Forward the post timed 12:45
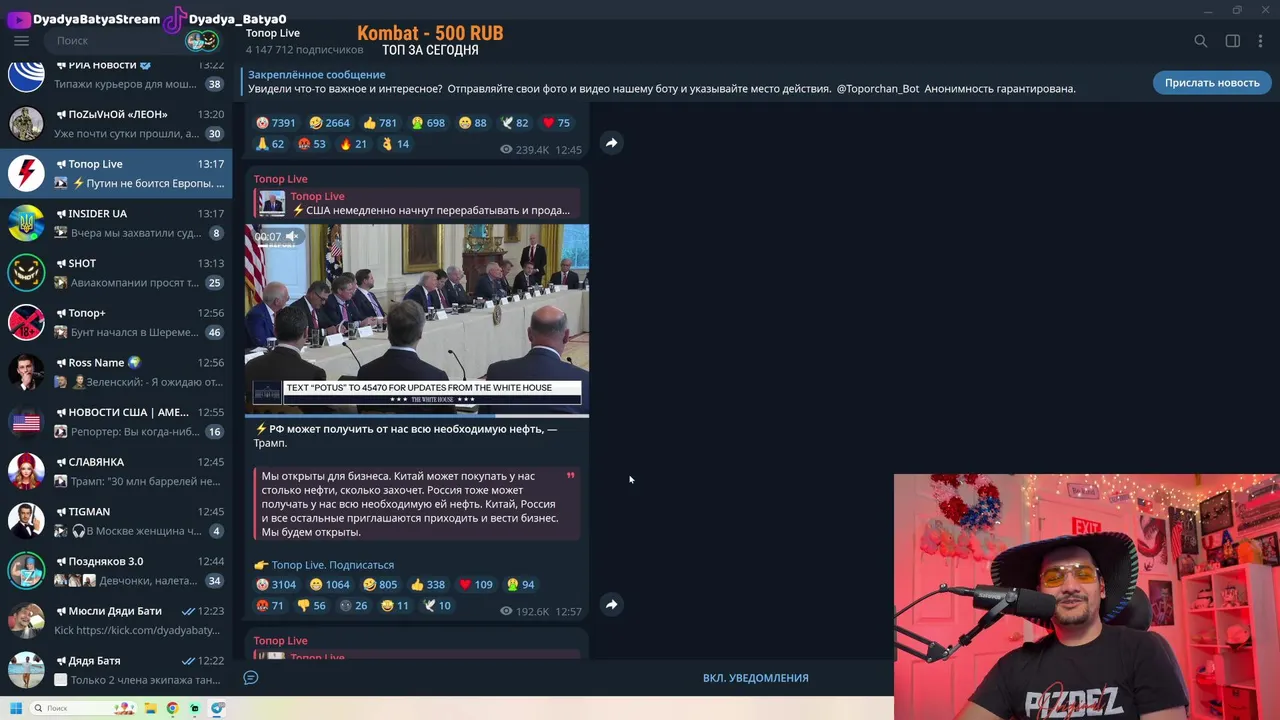This screenshot has height=720, width=1280. tap(611, 143)
